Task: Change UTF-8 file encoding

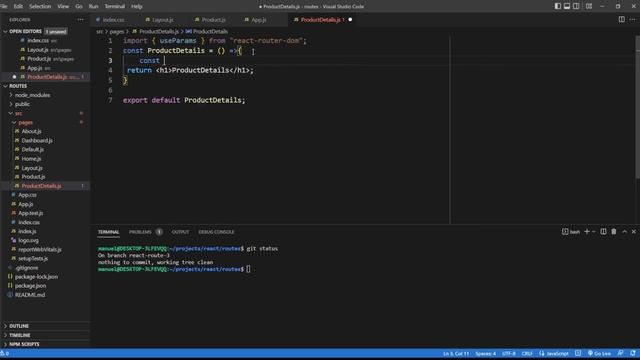Action: pos(509,353)
